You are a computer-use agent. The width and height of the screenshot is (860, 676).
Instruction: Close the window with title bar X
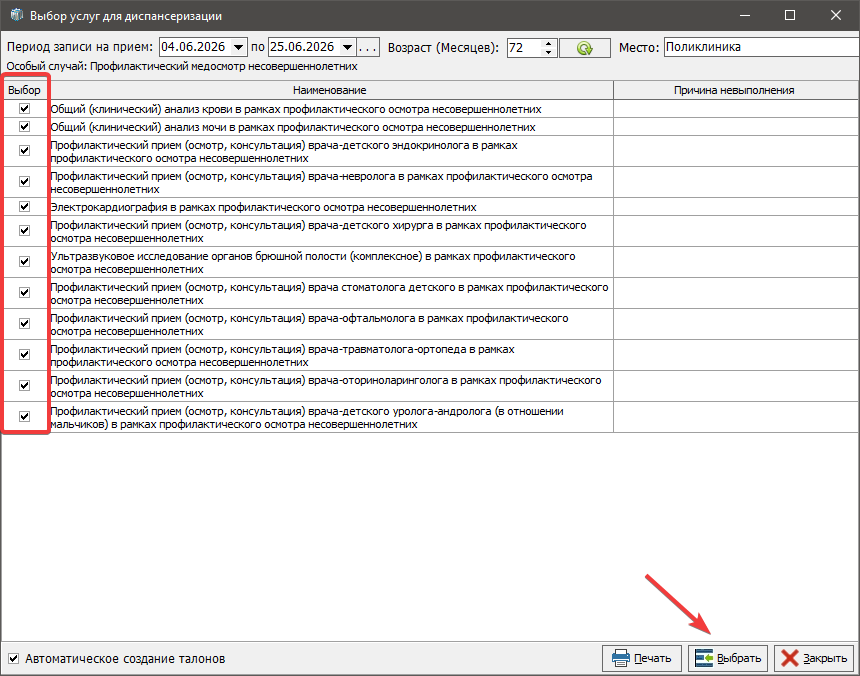click(x=835, y=15)
